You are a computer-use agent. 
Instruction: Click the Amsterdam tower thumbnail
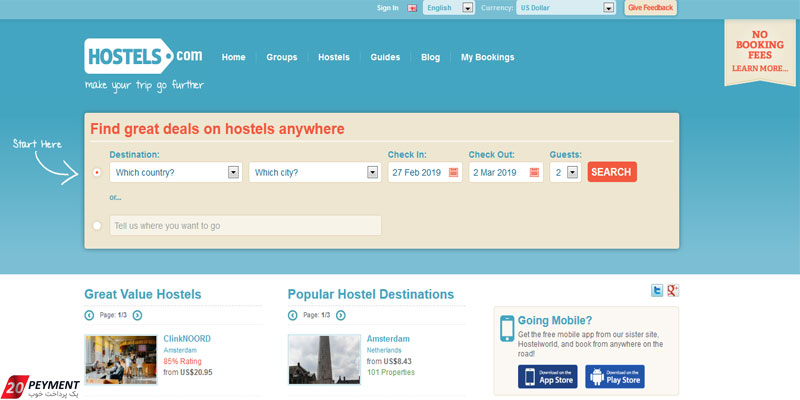[324, 360]
